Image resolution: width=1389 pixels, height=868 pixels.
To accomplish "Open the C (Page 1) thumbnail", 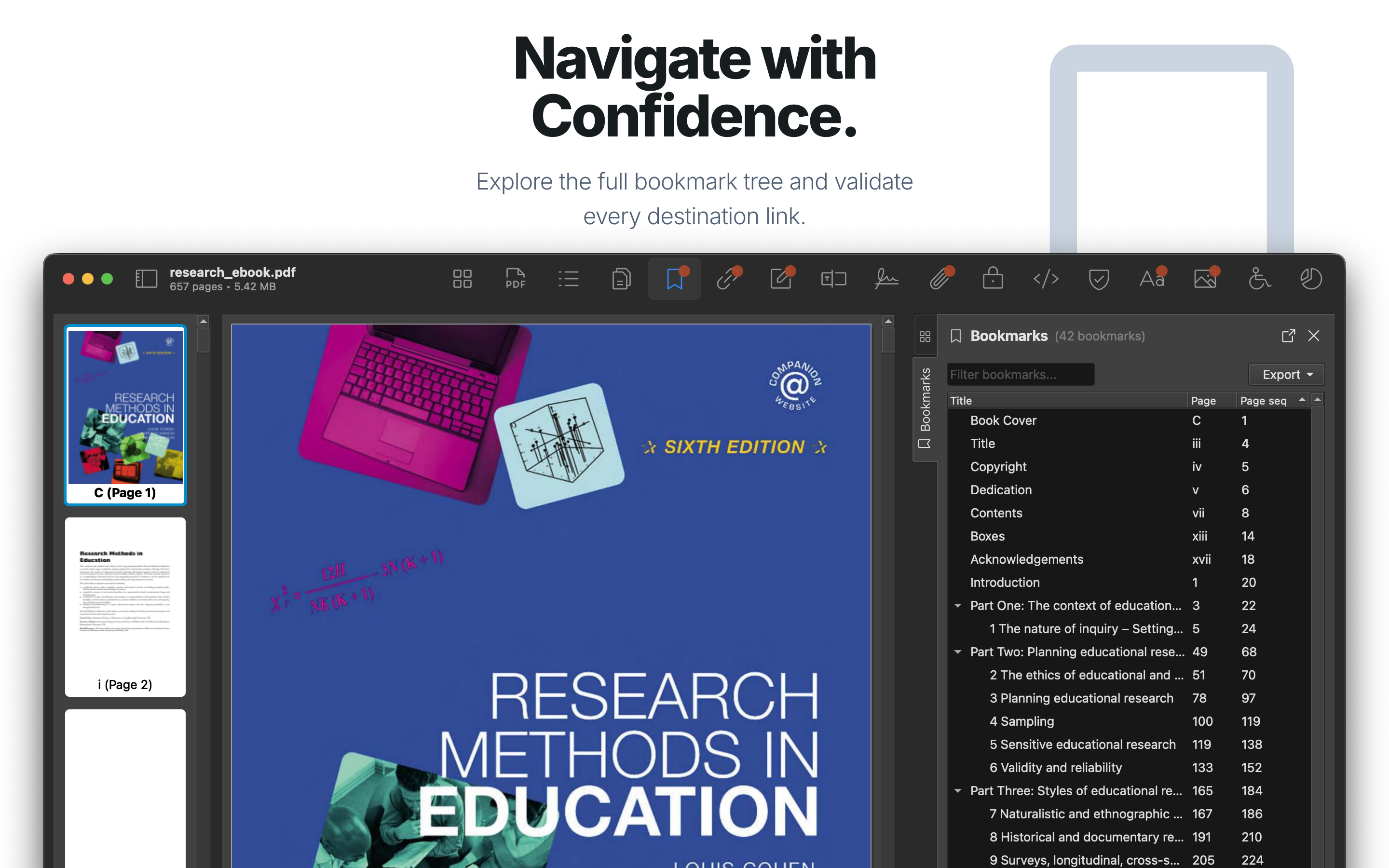I will [x=125, y=415].
